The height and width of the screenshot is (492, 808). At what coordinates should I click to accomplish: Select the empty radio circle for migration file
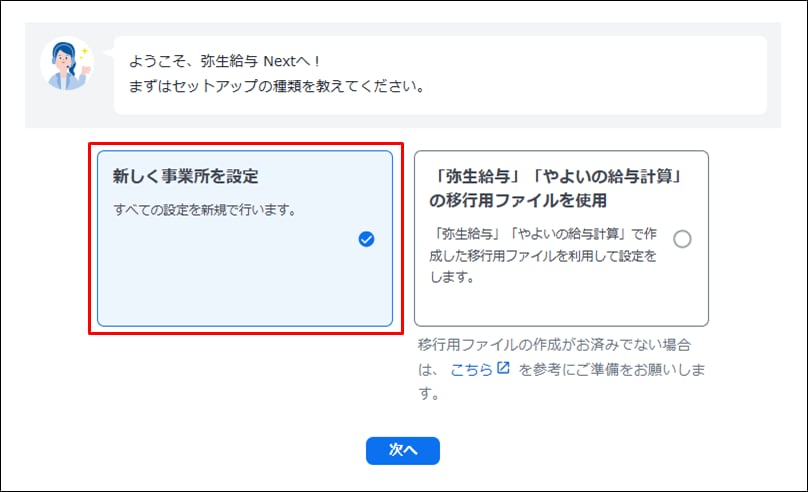click(682, 239)
